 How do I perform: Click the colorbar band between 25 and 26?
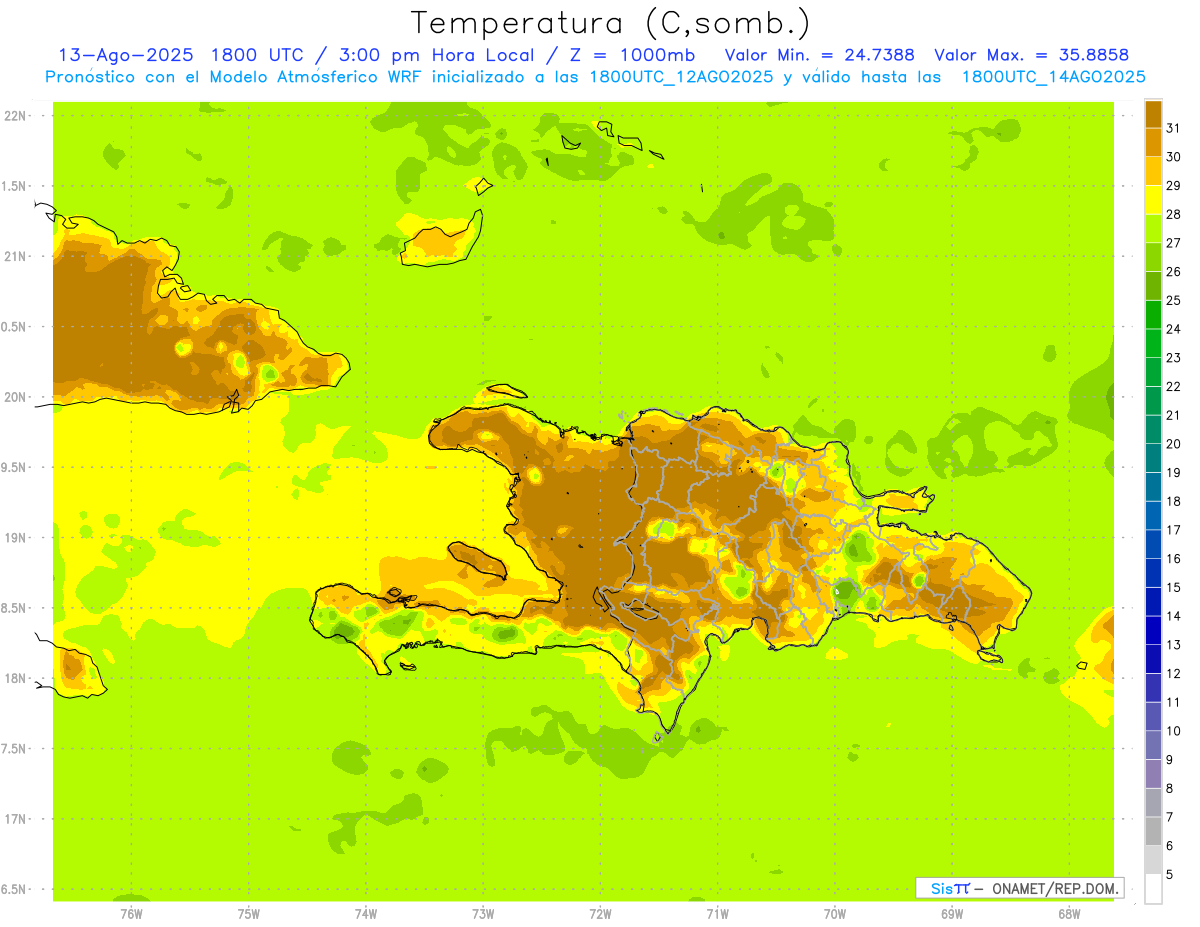click(1153, 286)
